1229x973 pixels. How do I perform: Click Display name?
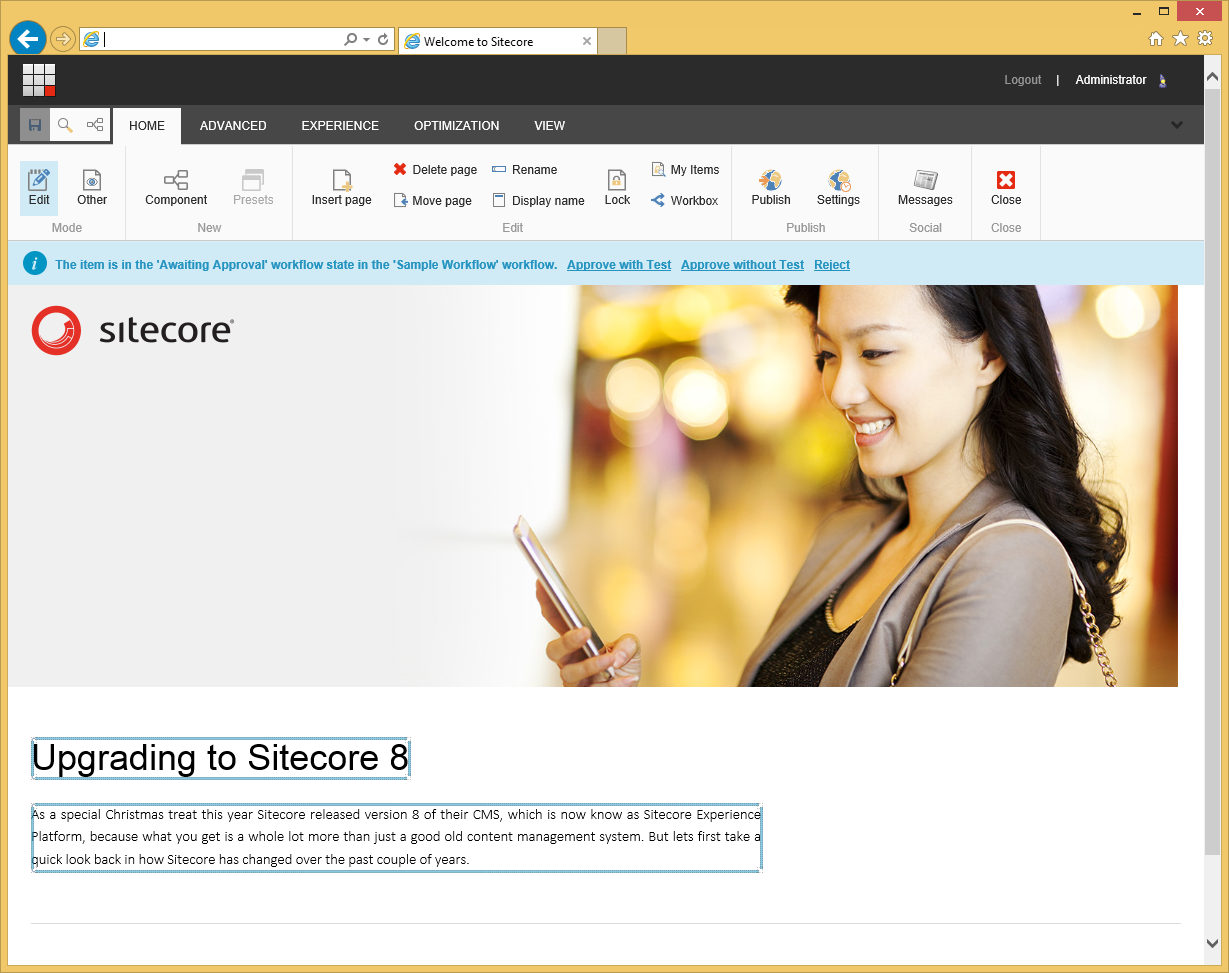tap(538, 201)
